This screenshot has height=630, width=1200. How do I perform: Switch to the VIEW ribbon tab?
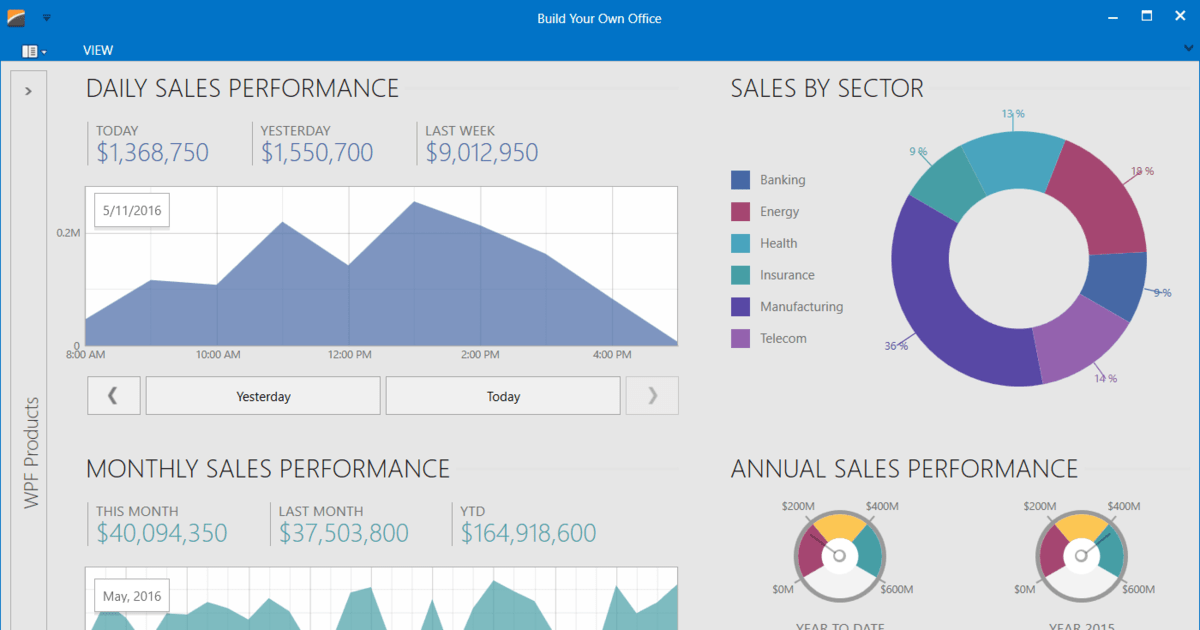click(98, 49)
